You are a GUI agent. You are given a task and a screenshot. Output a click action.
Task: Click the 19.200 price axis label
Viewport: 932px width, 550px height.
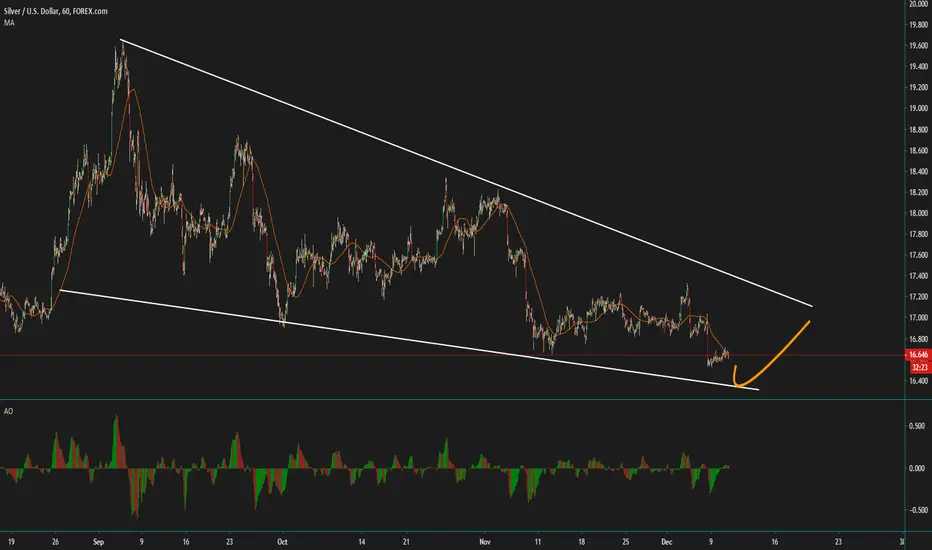(918, 87)
